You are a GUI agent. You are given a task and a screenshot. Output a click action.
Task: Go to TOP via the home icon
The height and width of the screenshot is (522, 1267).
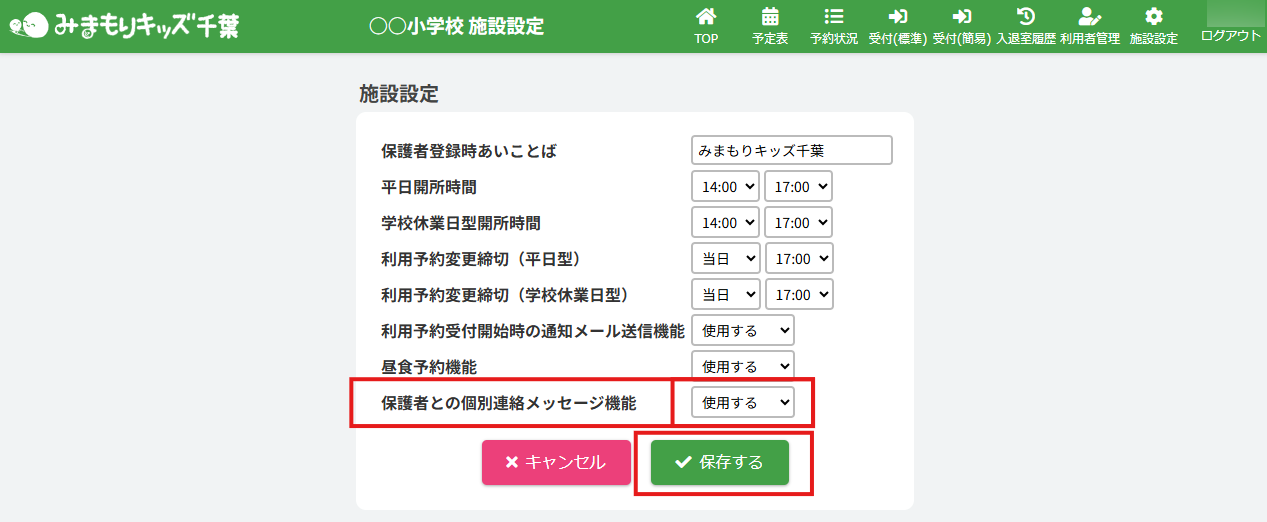pyautogui.click(x=706, y=17)
